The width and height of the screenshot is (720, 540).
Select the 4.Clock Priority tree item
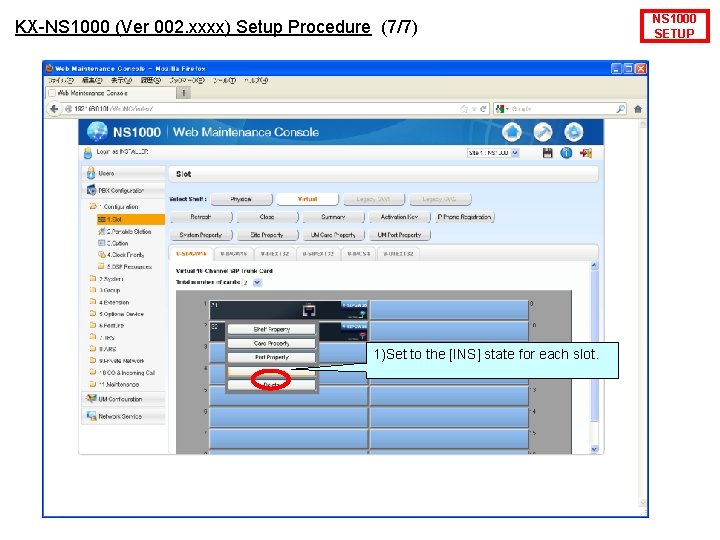tap(121, 254)
